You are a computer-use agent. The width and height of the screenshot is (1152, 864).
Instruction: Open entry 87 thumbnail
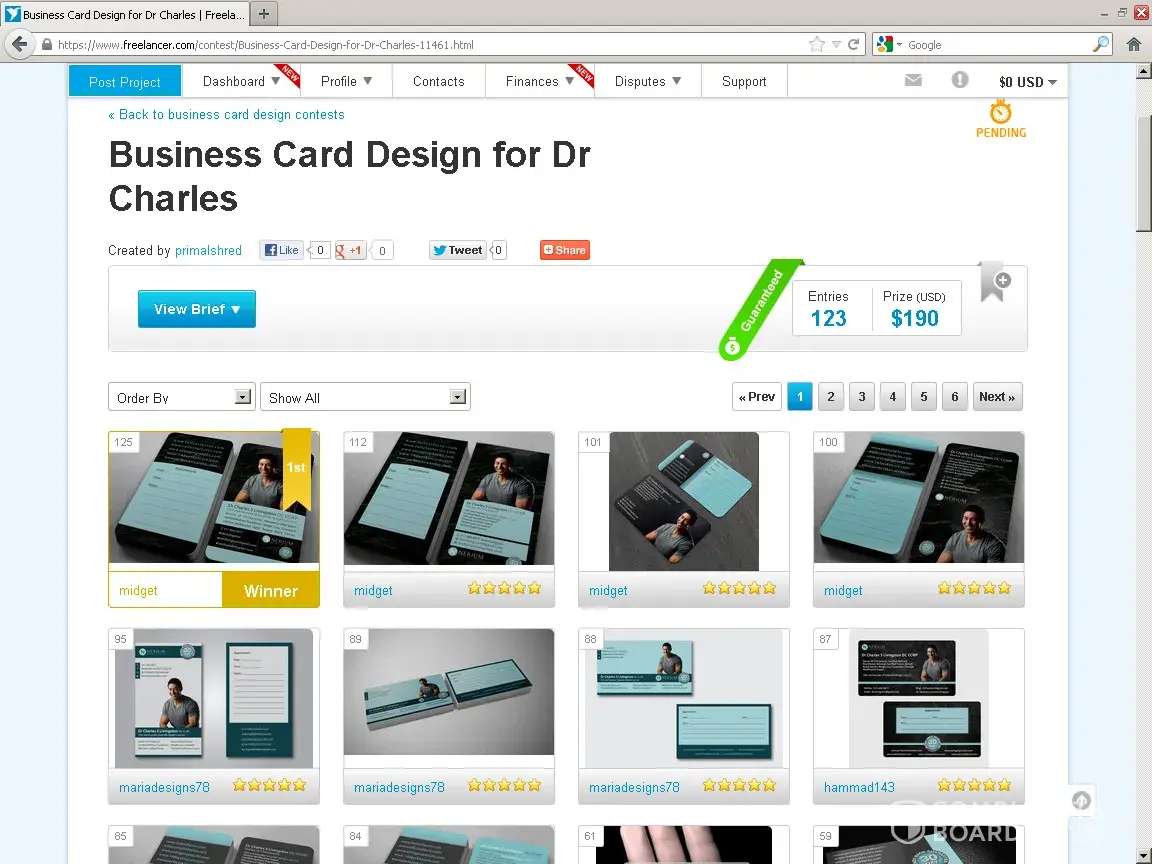point(918,698)
